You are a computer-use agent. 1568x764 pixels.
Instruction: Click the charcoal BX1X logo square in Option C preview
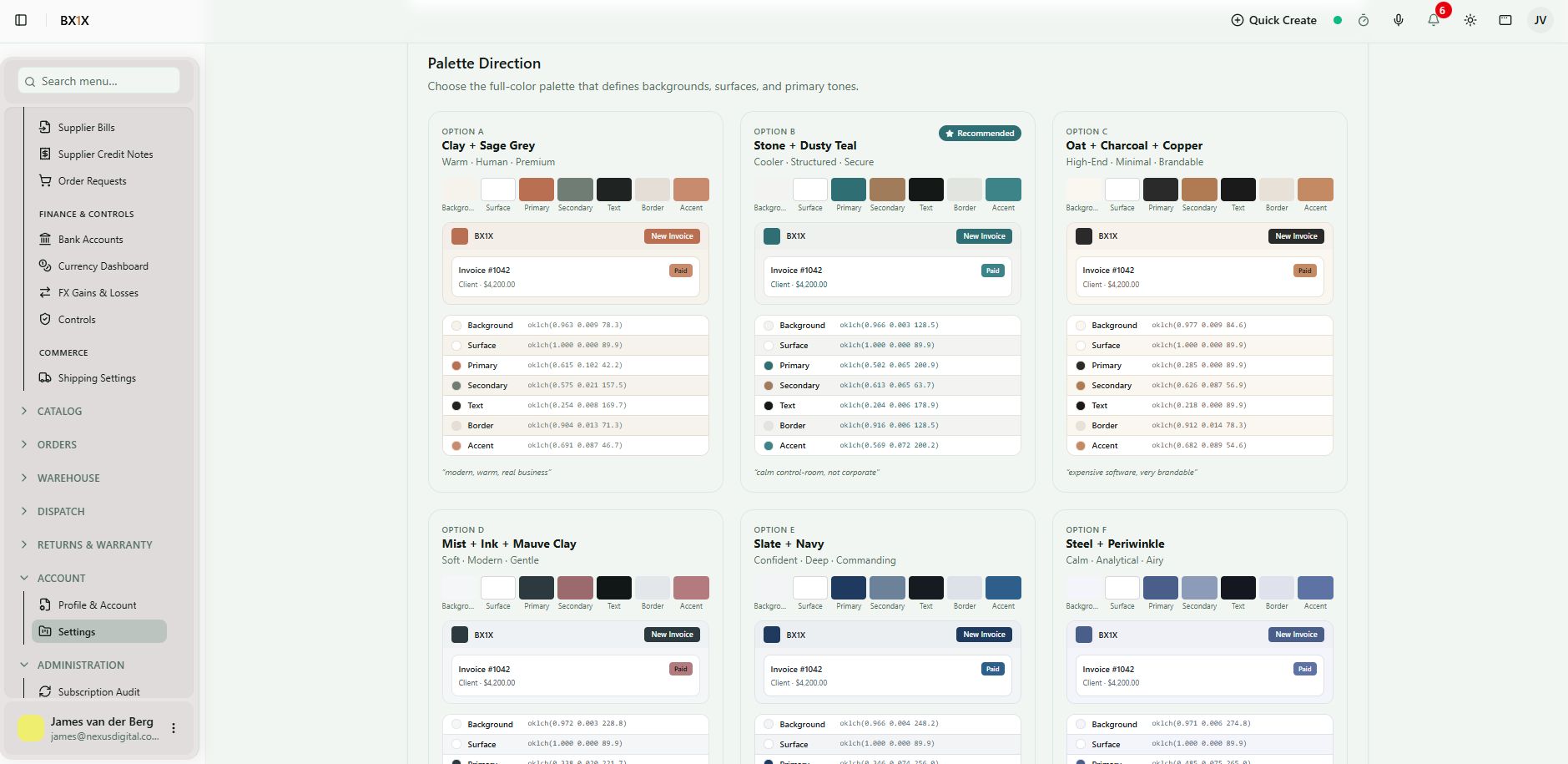click(x=1084, y=236)
